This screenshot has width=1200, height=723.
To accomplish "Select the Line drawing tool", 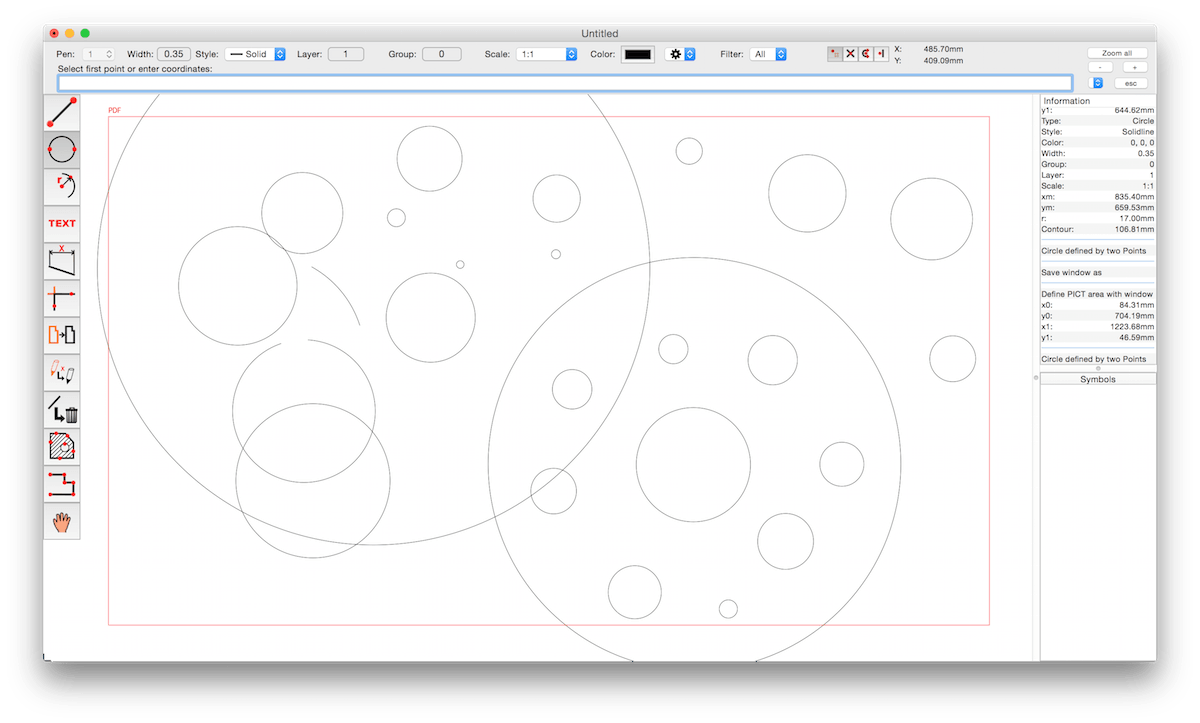I will coord(61,112).
